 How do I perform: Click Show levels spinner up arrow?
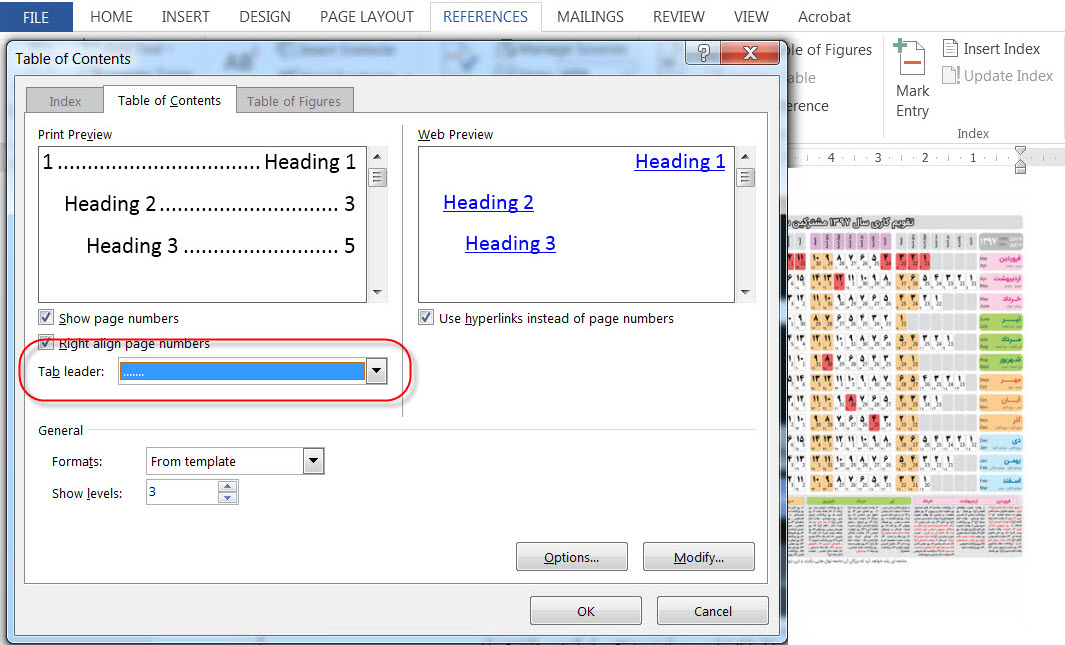tap(228, 486)
